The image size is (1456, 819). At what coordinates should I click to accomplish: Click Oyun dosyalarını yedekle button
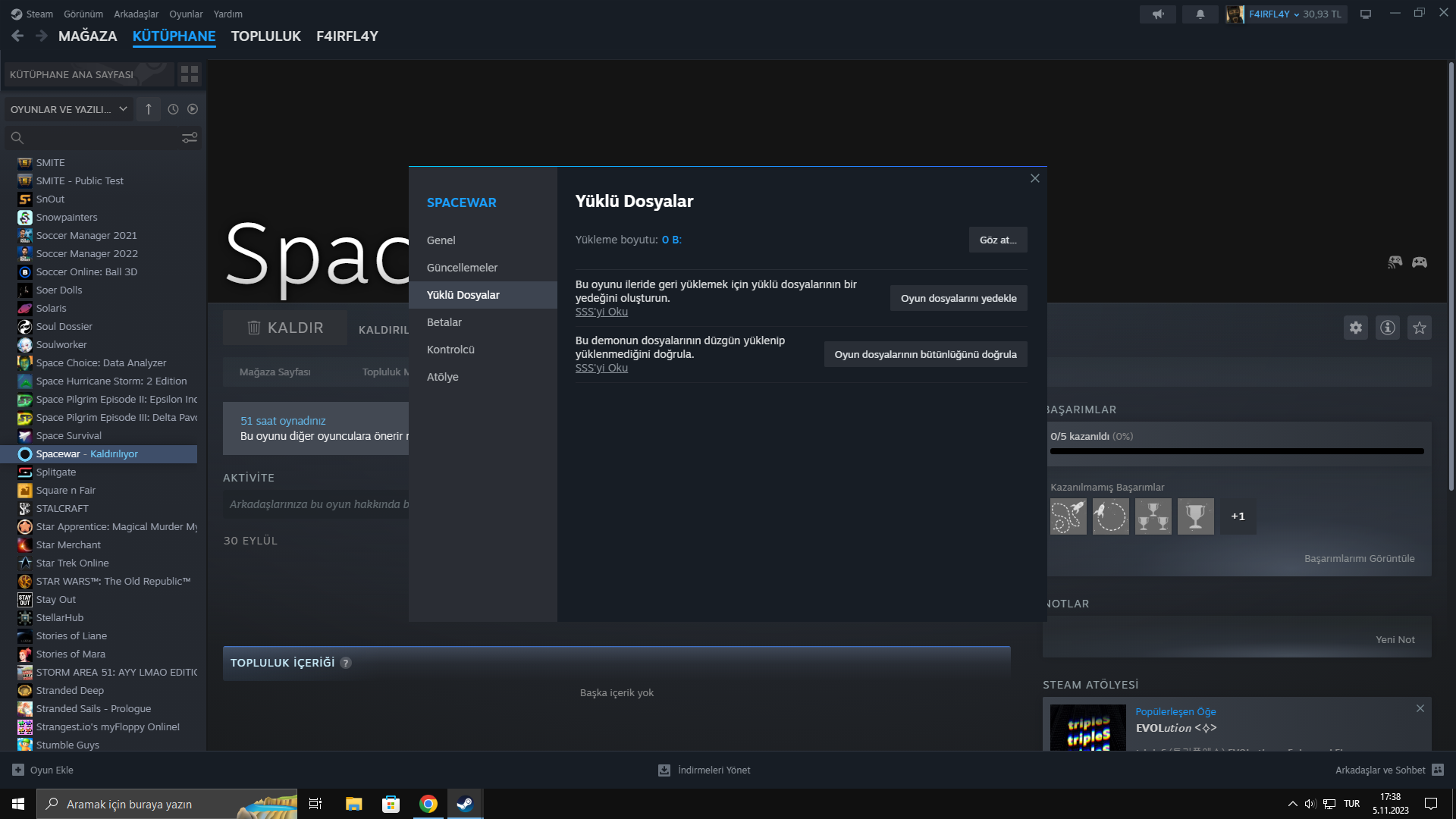click(958, 298)
